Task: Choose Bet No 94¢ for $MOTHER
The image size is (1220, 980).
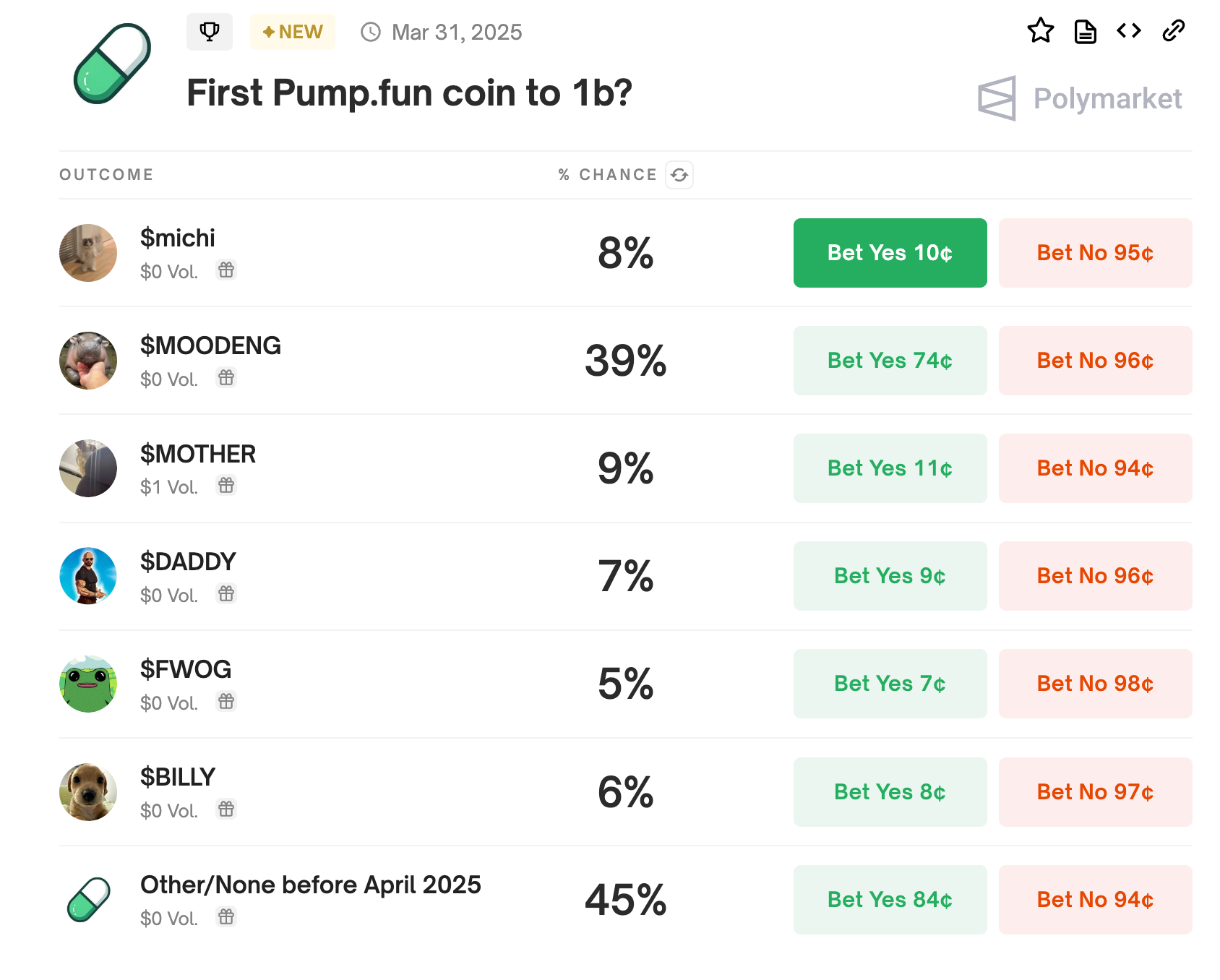Action: click(1095, 468)
